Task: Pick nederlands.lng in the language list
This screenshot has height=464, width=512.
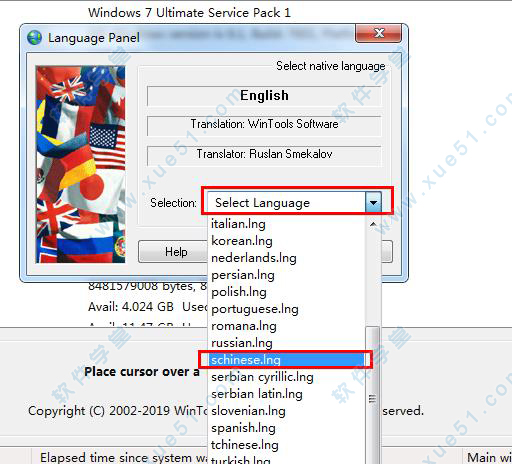Action: click(x=287, y=258)
